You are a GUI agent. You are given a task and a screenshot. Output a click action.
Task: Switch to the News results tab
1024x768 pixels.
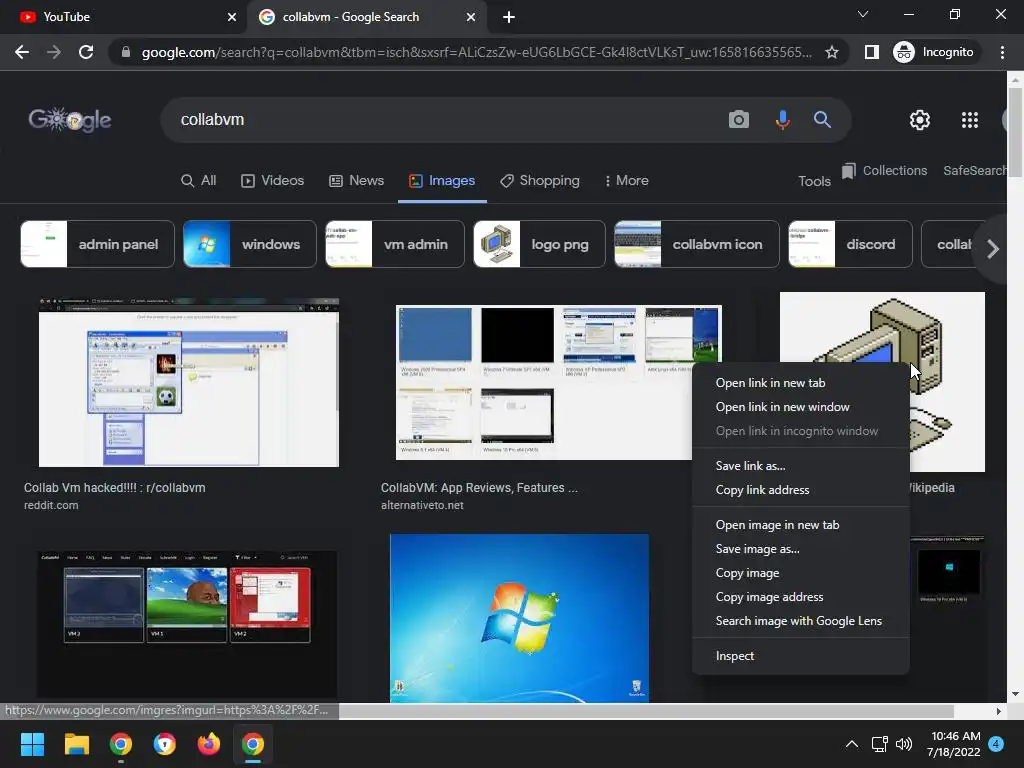(356, 181)
